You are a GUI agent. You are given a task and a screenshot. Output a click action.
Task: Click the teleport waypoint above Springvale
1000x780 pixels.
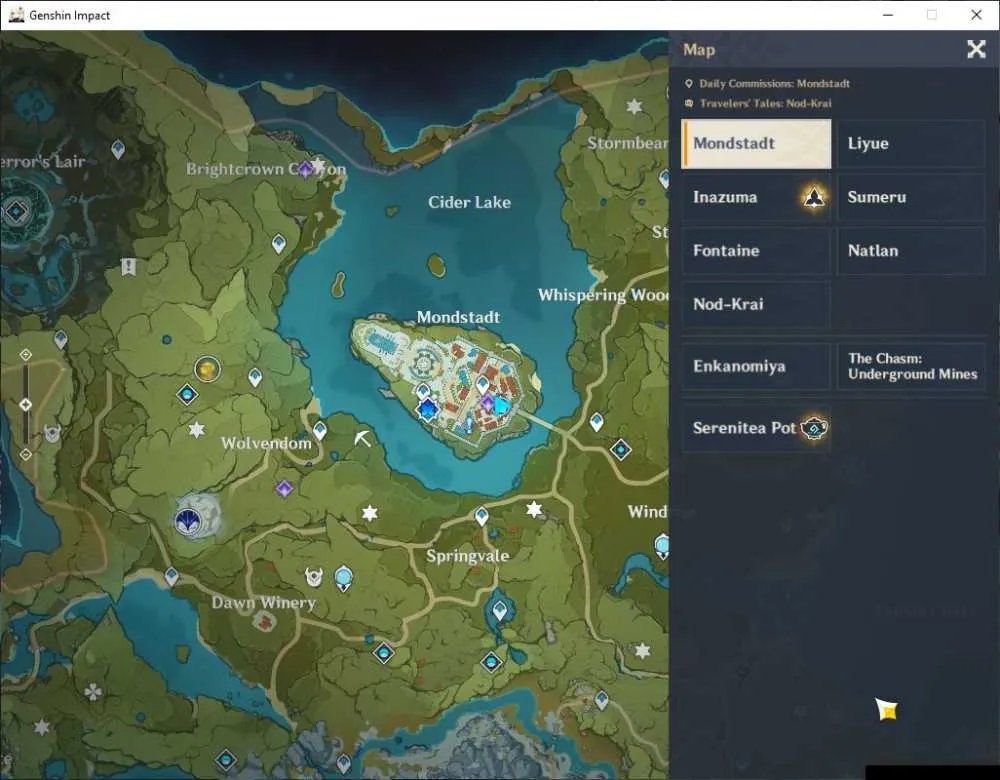pos(482,515)
